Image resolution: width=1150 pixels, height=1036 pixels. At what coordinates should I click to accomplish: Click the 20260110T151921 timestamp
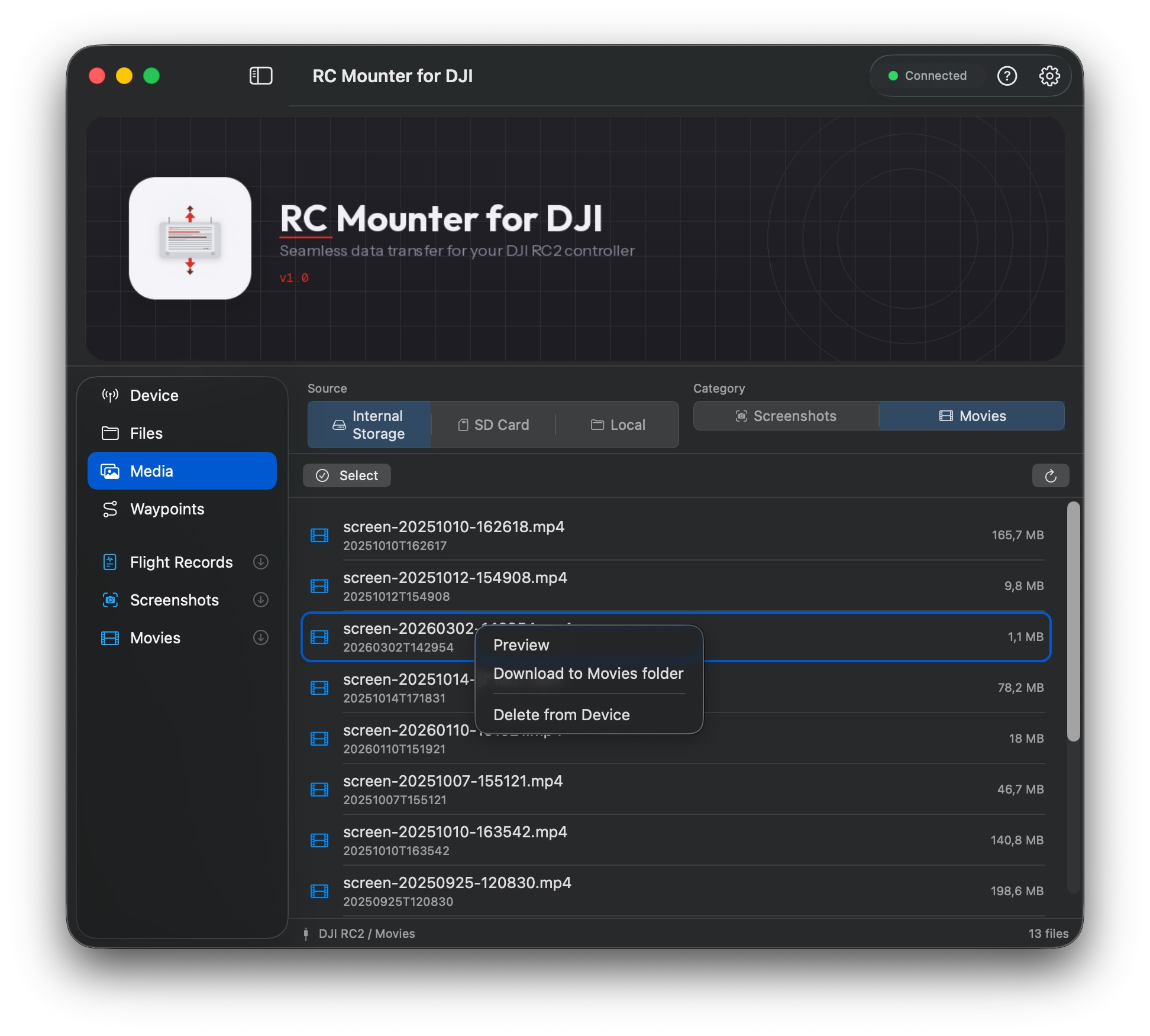[x=395, y=749]
